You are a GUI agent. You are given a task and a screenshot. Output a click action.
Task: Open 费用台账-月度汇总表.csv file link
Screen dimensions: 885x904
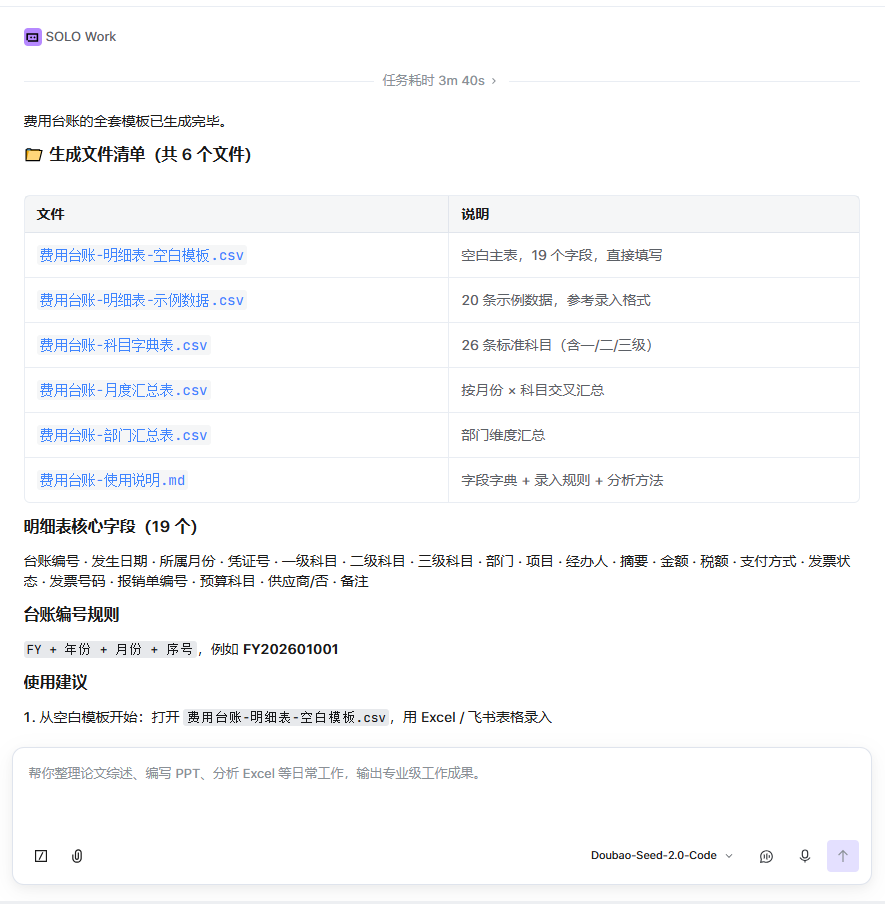(x=123, y=390)
